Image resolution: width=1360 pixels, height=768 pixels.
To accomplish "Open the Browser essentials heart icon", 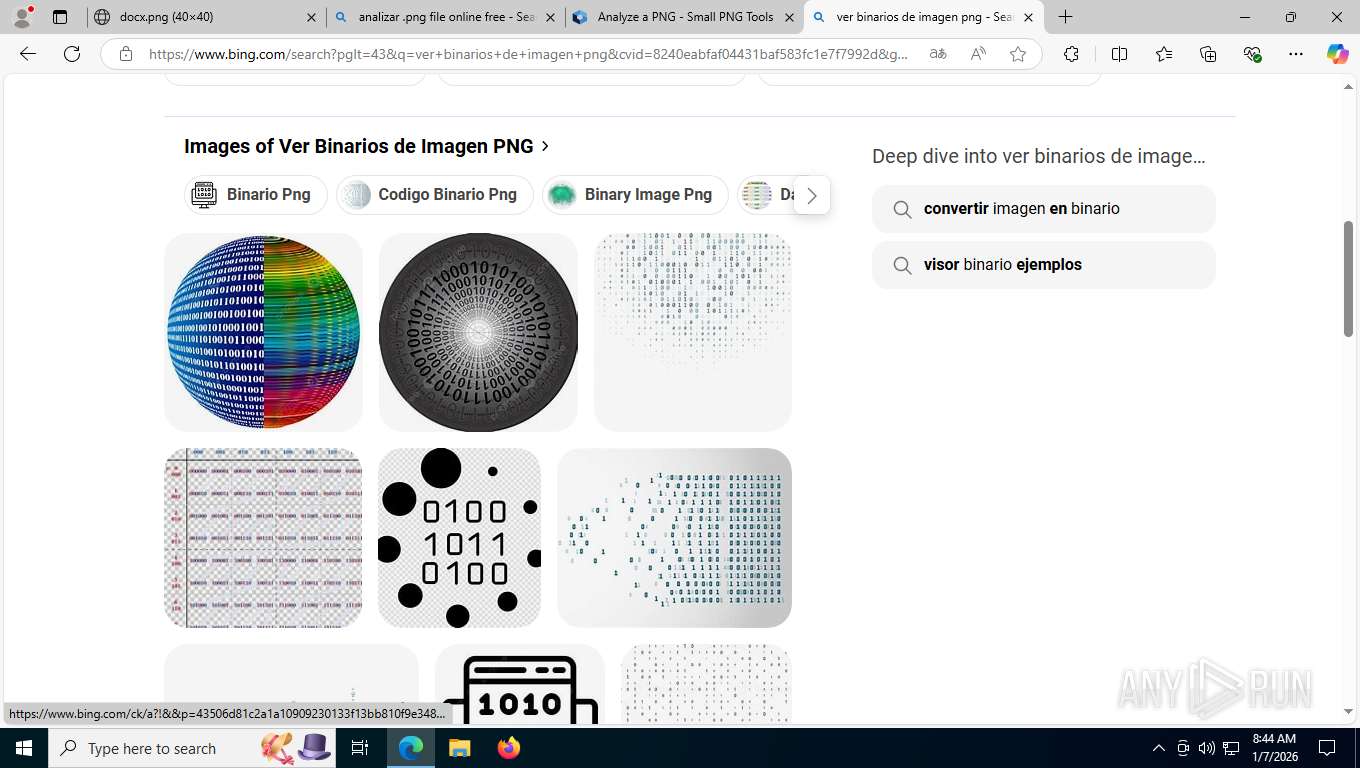I will (1252, 54).
